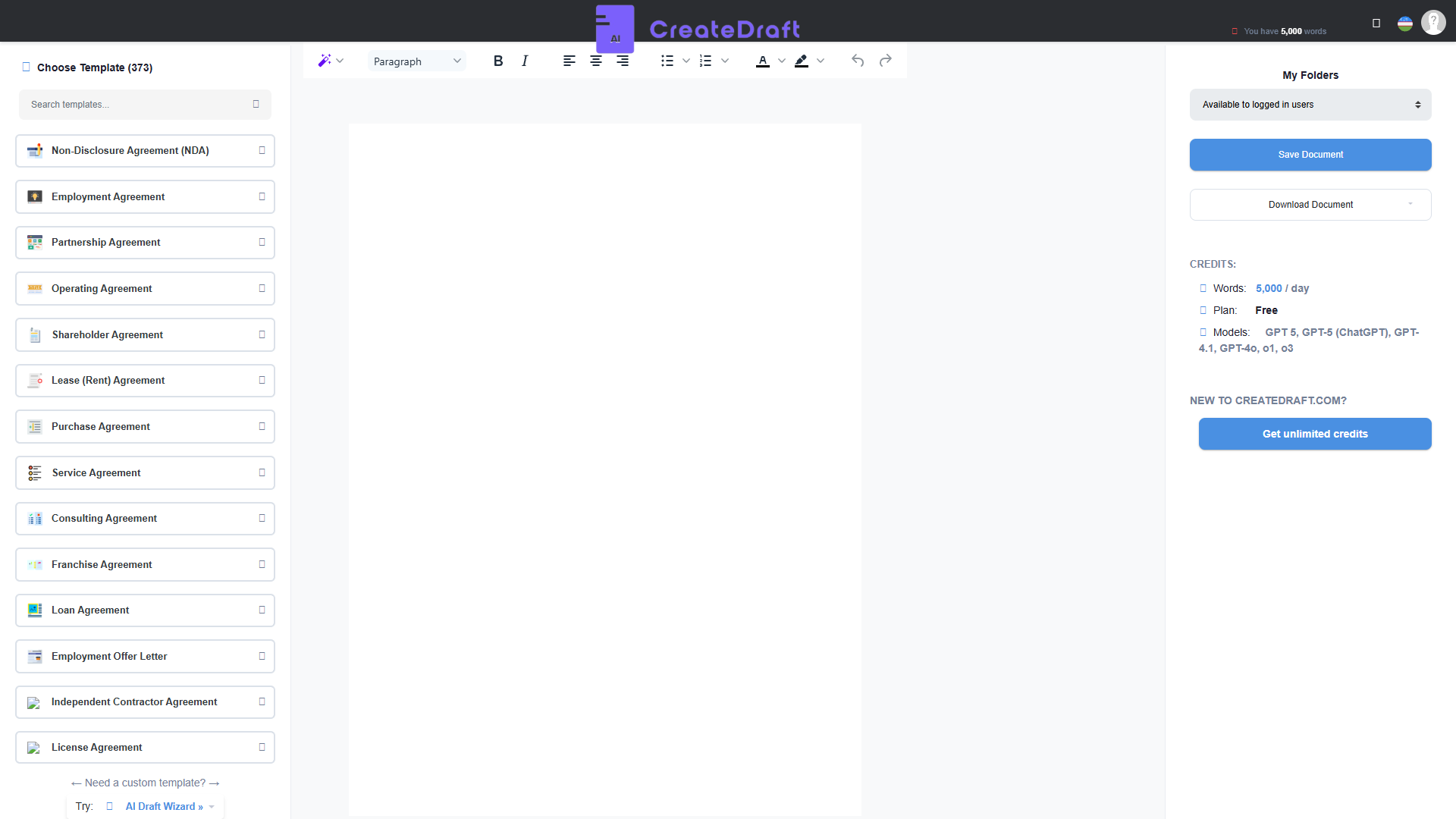
Task: Apply the font color
Action: point(763,61)
